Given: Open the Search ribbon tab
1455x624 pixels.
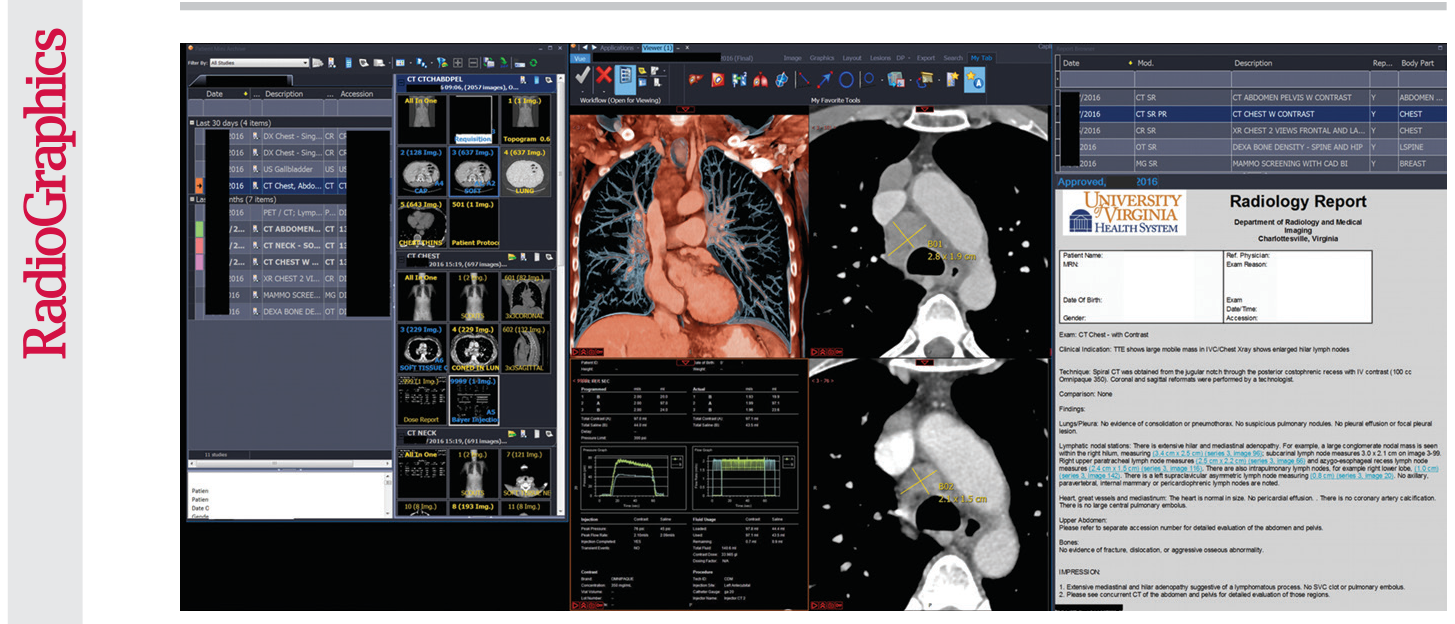Looking at the screenshot, I should pos(953,58).
